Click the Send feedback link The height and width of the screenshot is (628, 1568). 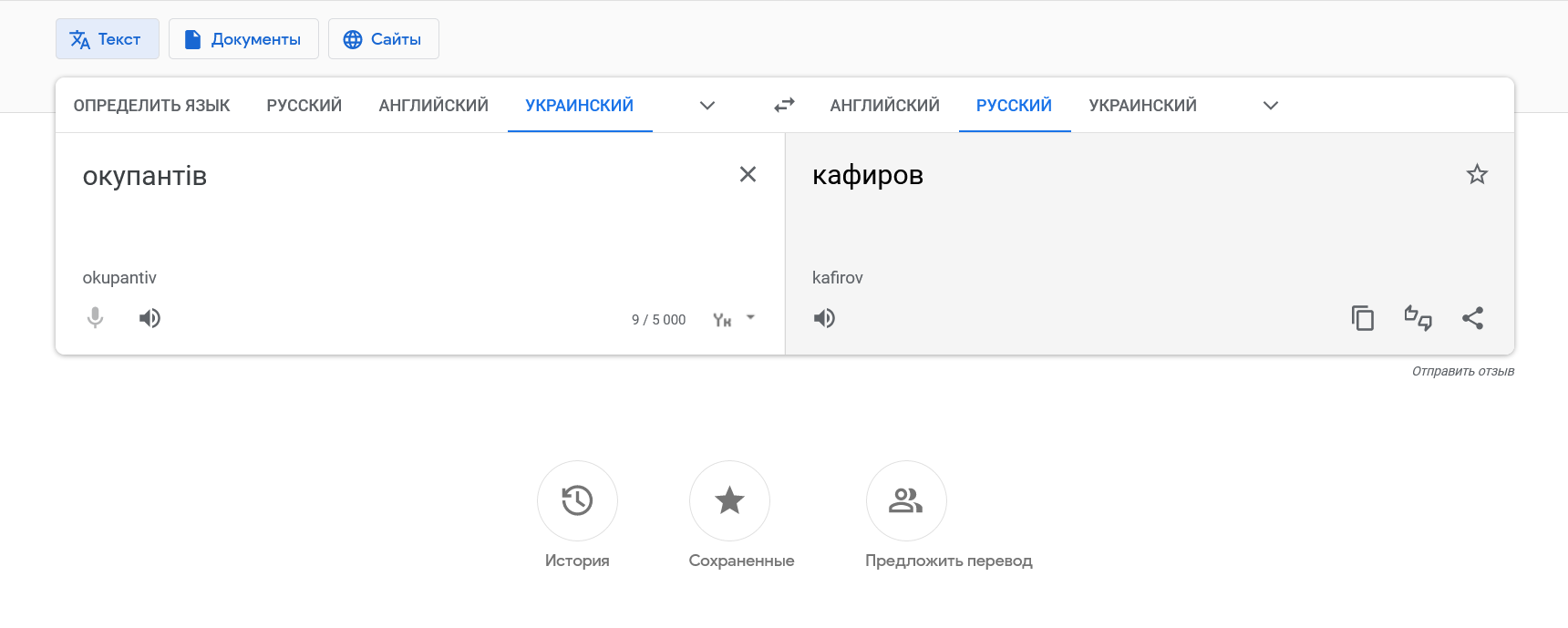coord(1462,371)
